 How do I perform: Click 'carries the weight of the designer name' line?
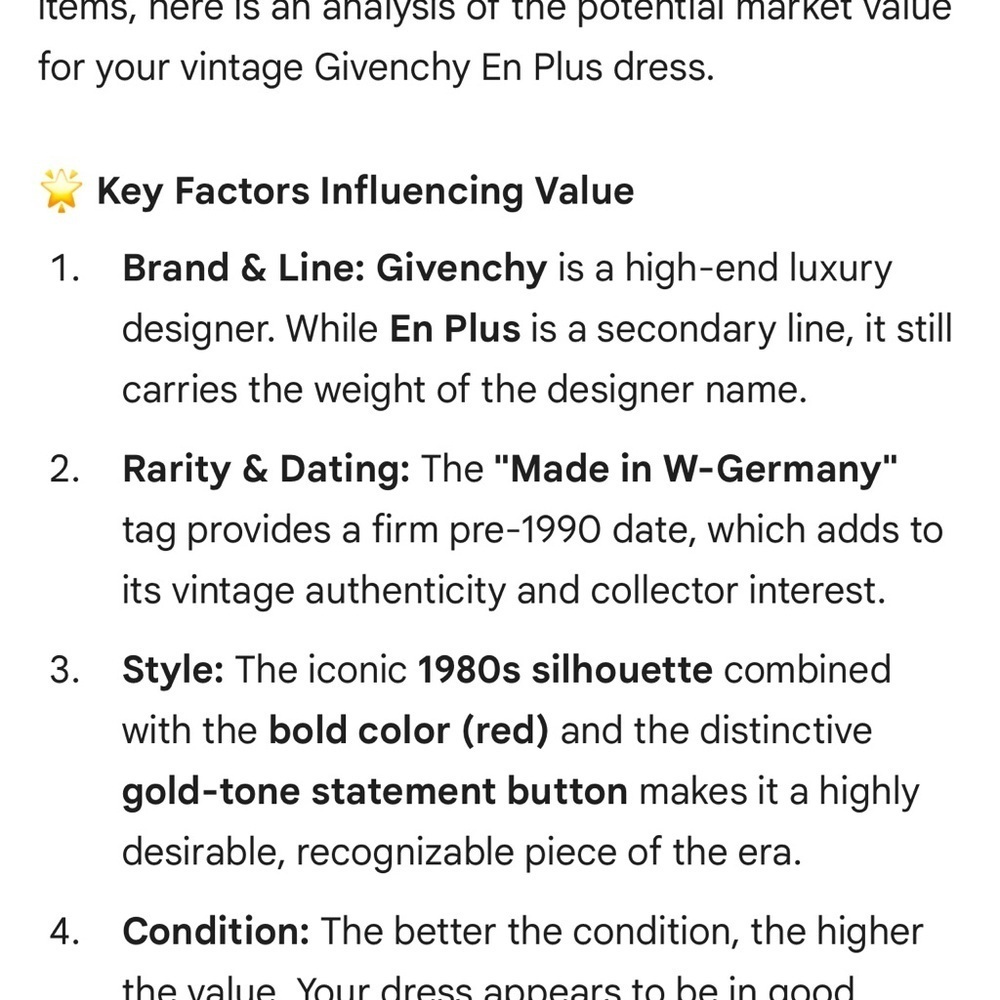(464, 390)
